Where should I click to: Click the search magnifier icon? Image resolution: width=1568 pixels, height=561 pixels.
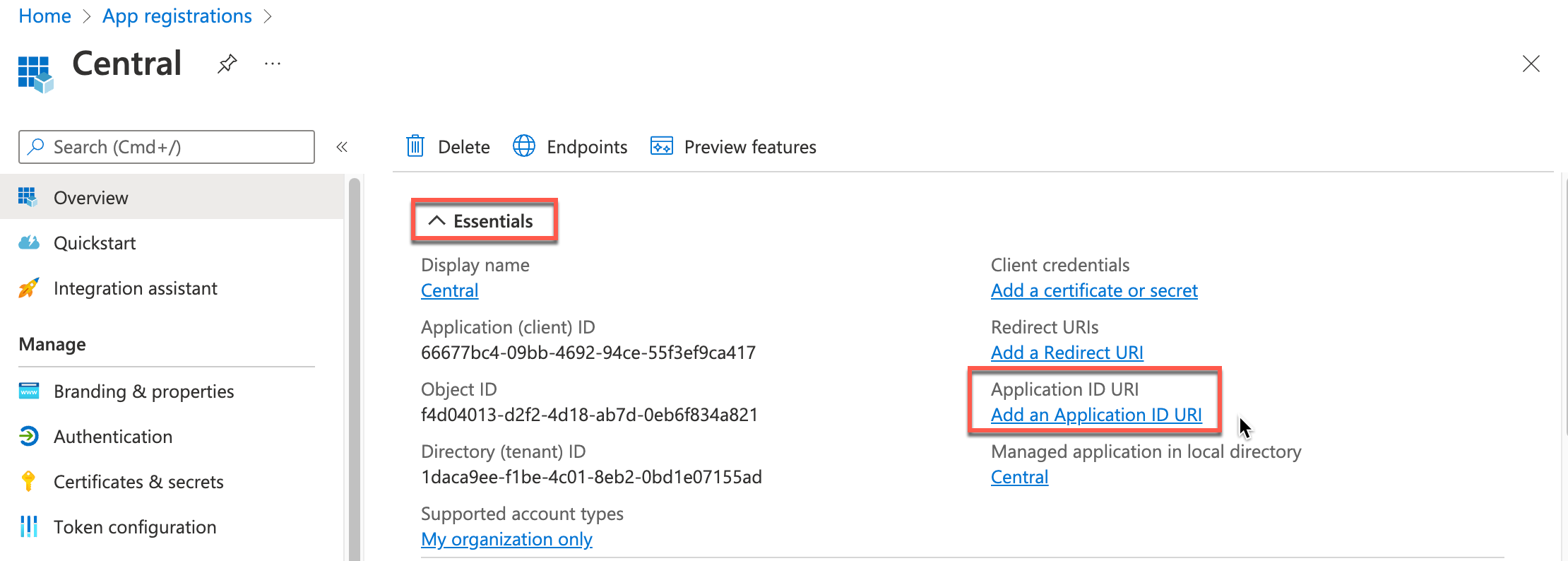tap(35, 146)
